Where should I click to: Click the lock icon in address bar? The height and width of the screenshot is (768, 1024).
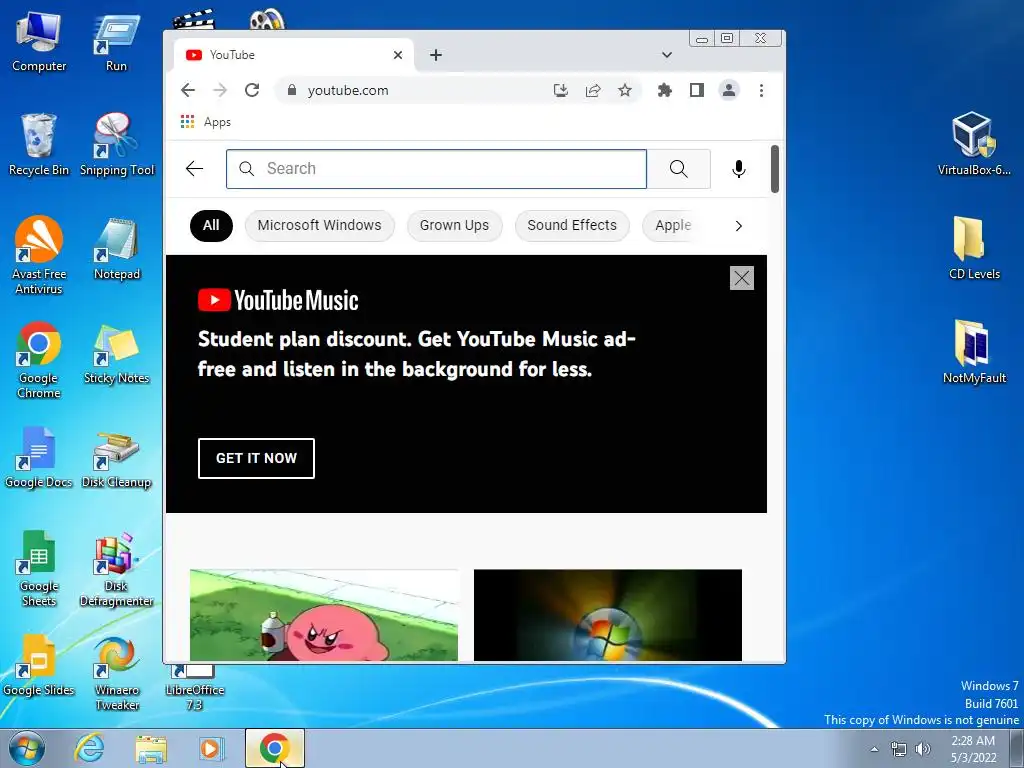292,90
